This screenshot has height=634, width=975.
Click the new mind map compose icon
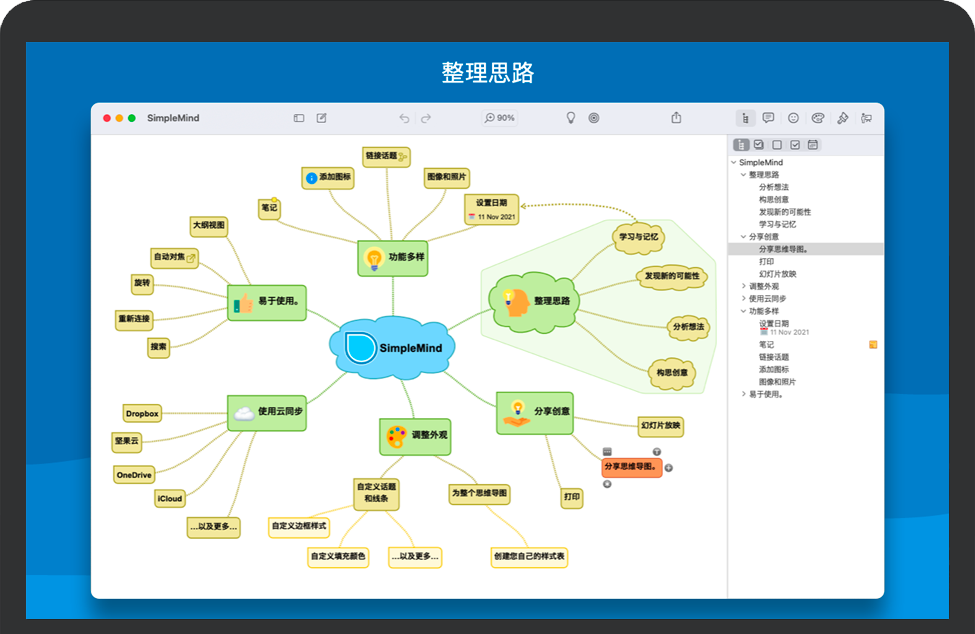tap(321, 118)
